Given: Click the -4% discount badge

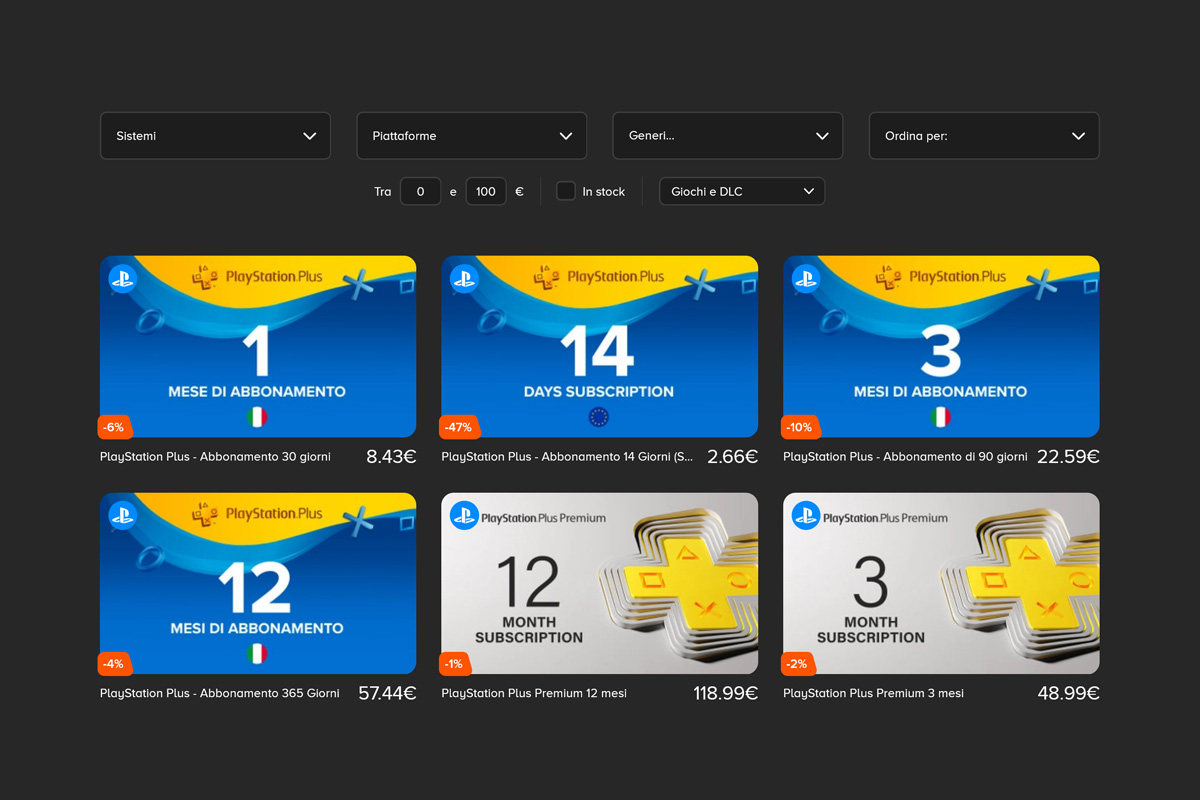Looking at the screenshot, I should click(x=114, y=664).
